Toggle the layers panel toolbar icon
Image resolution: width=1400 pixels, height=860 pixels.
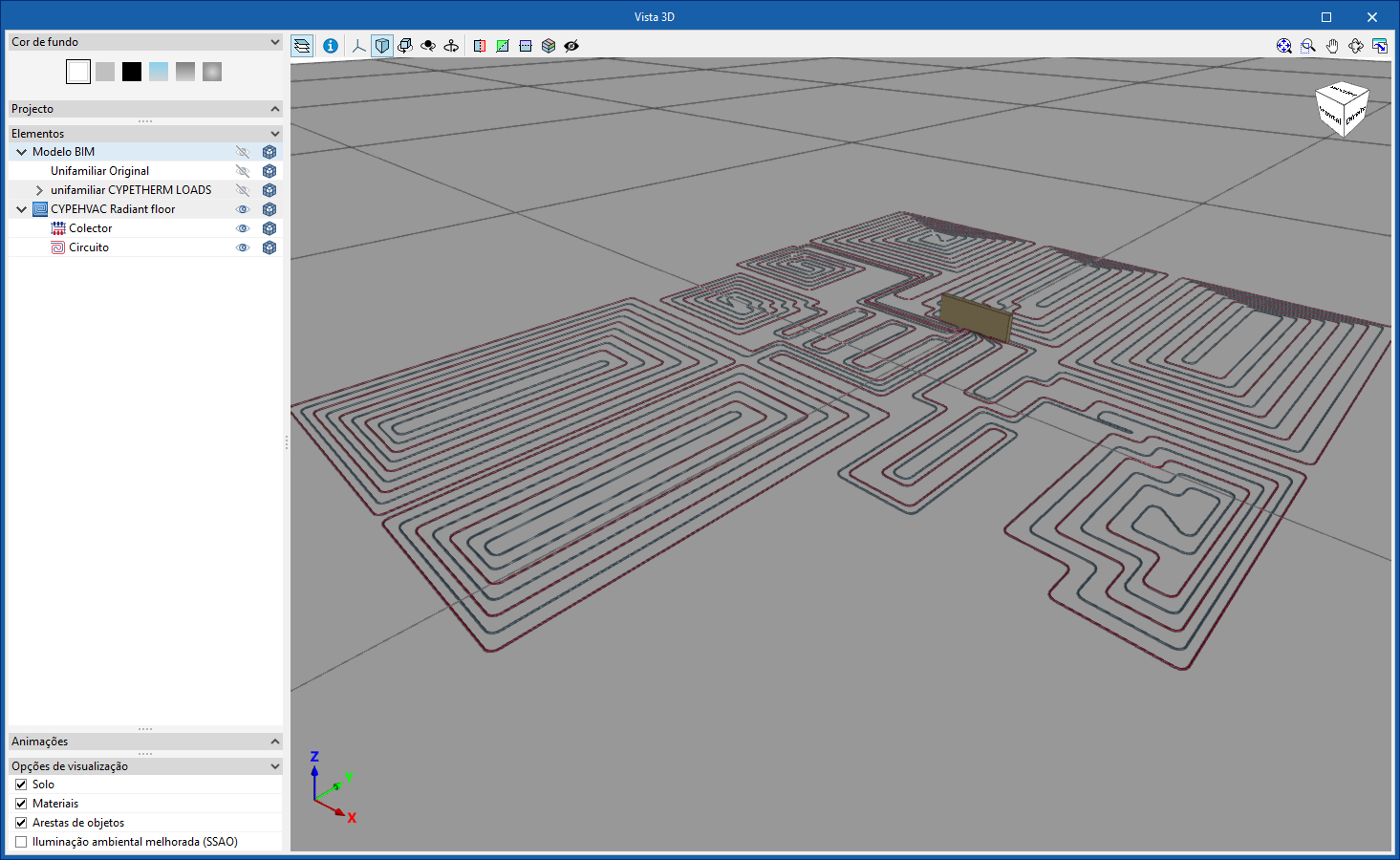302,46
